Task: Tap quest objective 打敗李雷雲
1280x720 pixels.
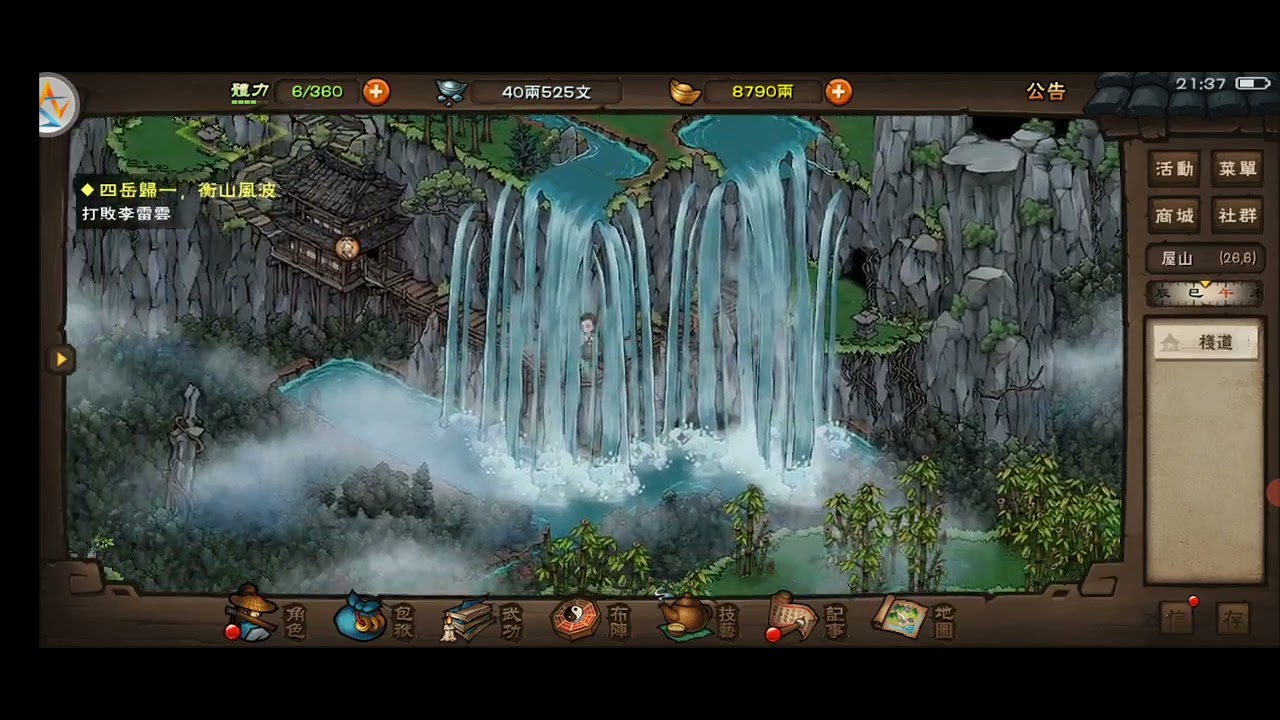Action: coord(126,213)
